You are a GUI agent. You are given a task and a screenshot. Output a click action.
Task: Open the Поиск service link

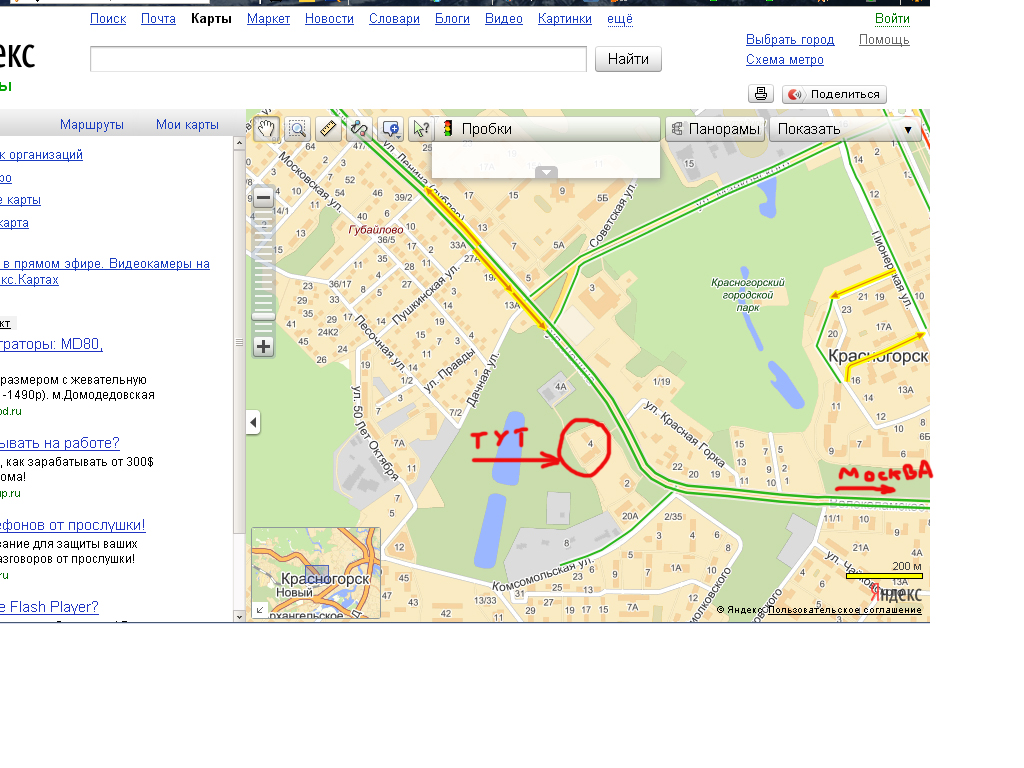(x=108, y=19)
